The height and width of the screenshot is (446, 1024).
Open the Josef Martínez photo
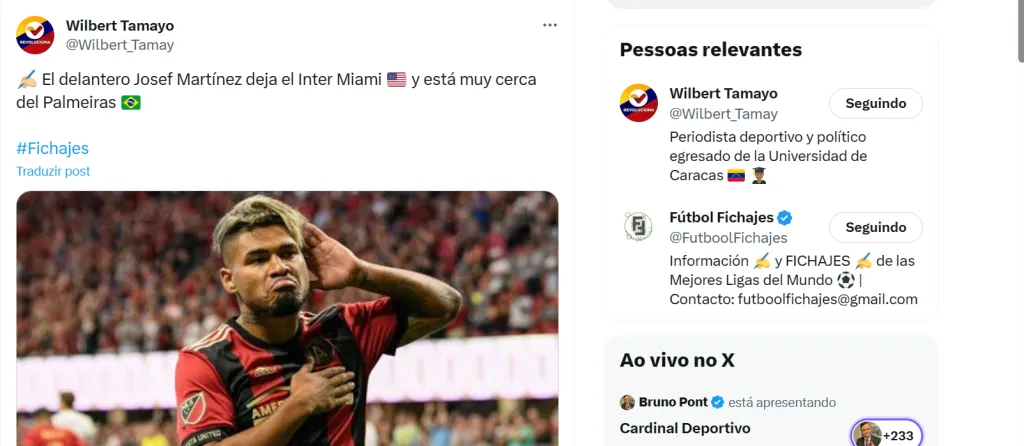pos(287,318)
